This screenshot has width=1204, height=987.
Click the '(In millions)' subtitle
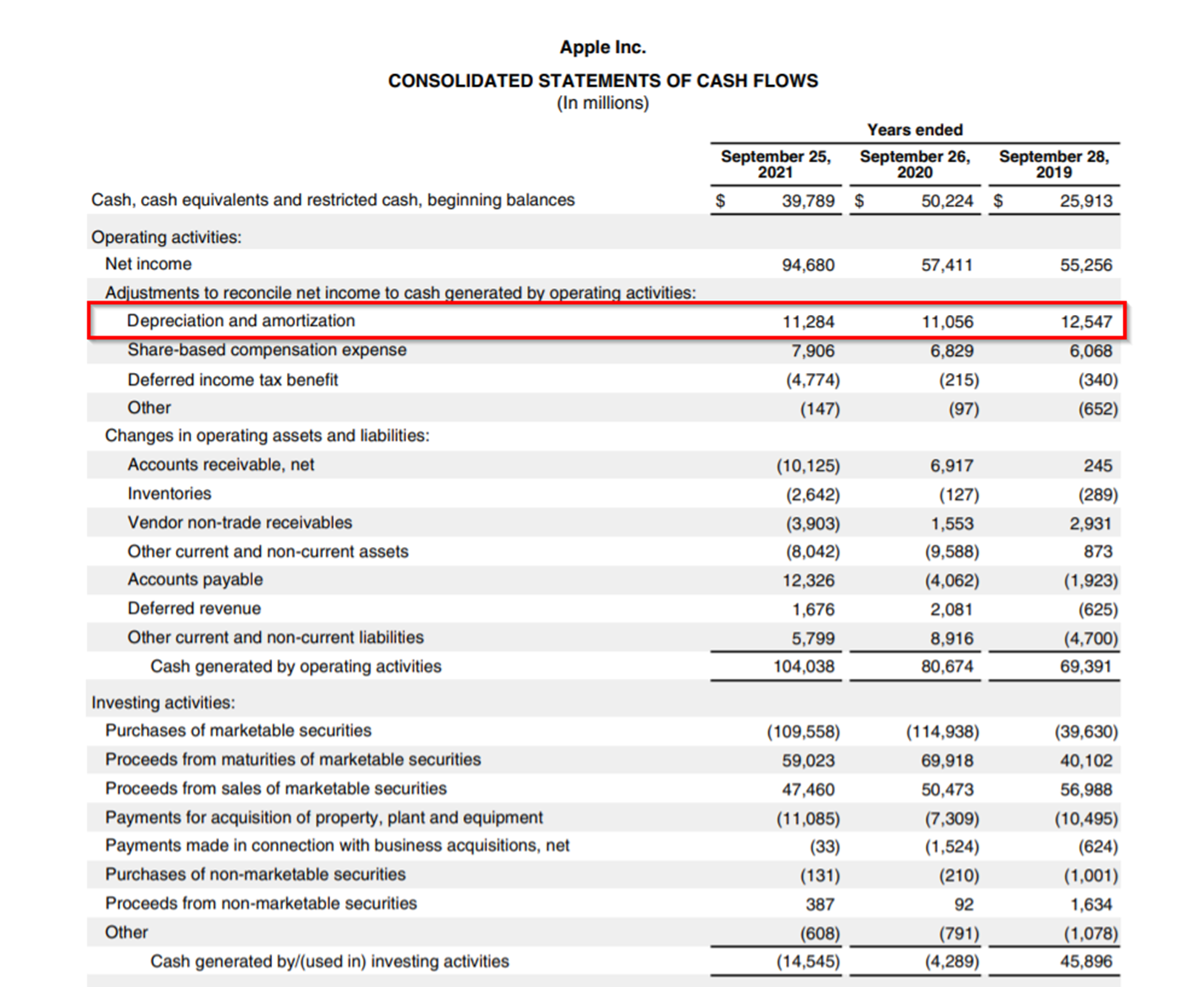[x=602, y=104]
